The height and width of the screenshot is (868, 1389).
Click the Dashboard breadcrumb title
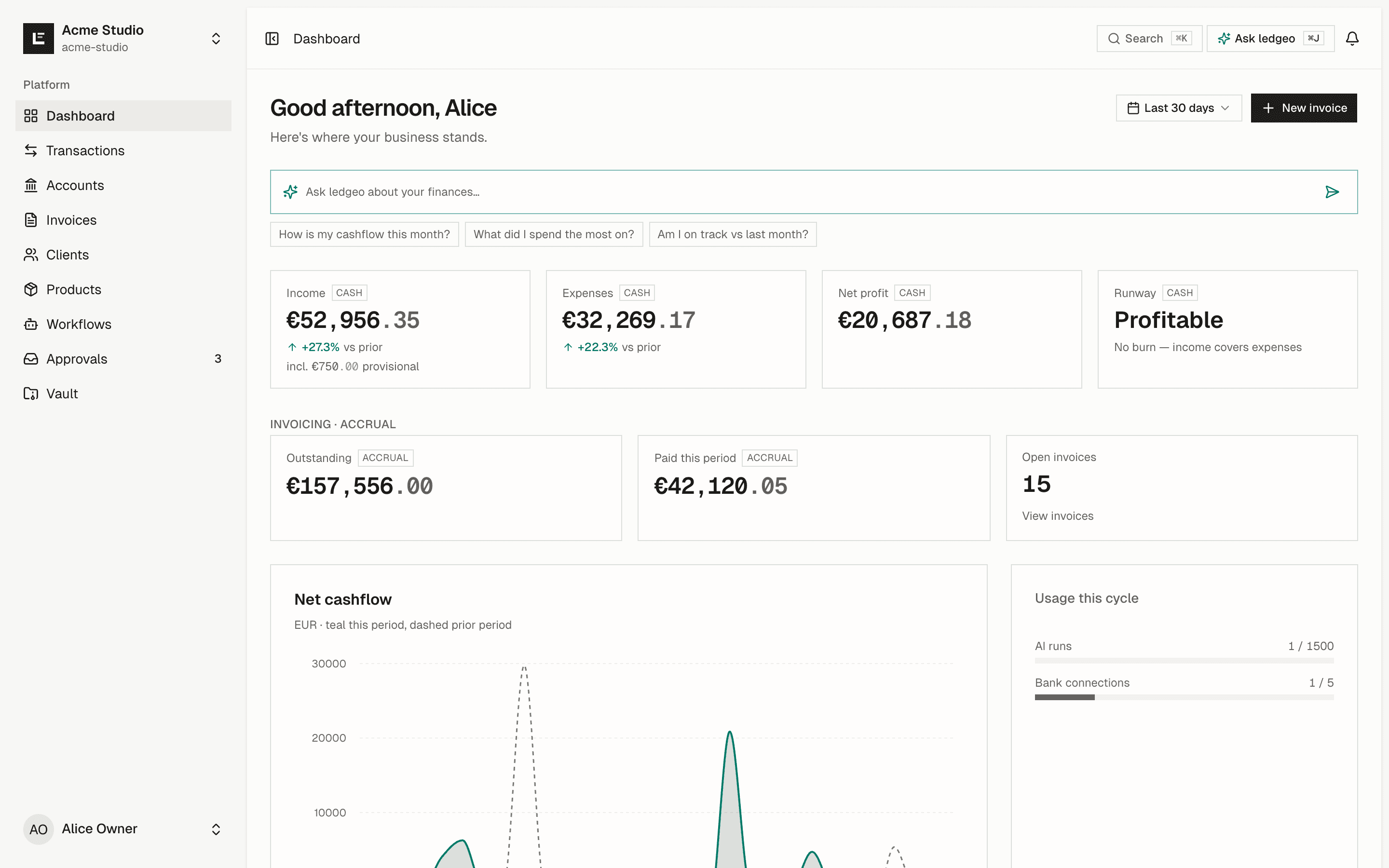[x=327, y=39]
